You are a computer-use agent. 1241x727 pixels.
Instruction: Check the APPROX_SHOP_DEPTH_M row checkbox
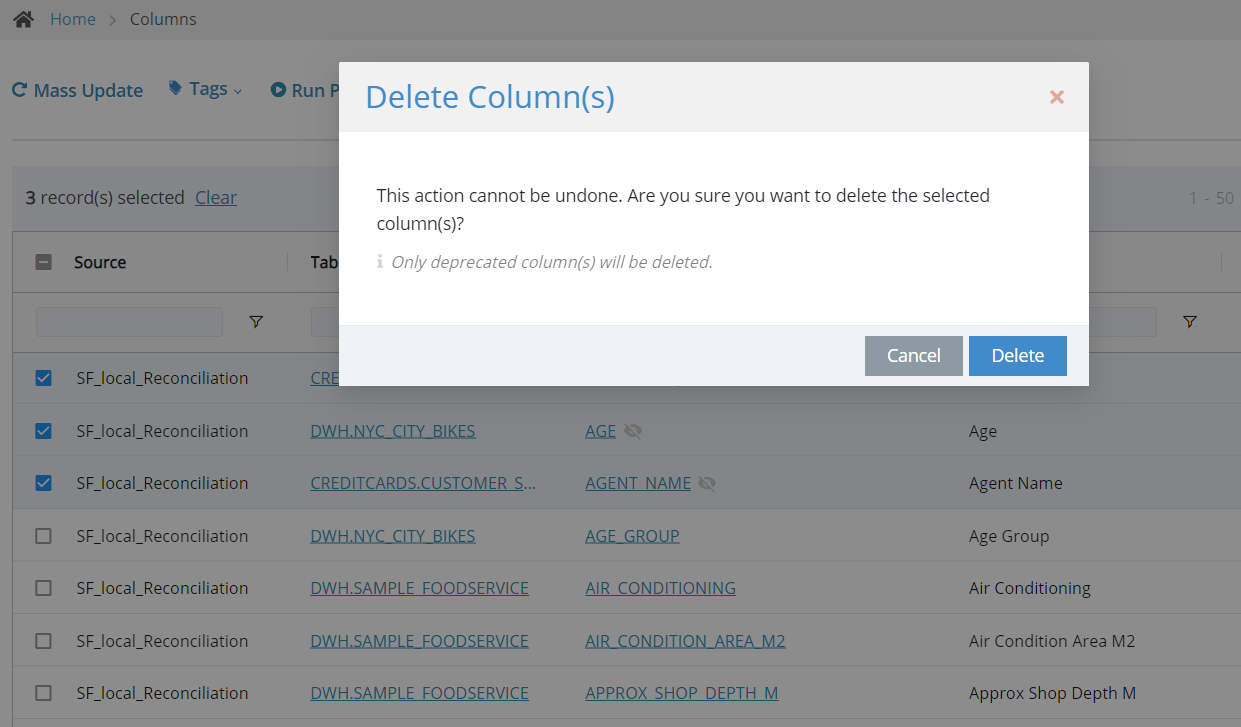[43, 693]
